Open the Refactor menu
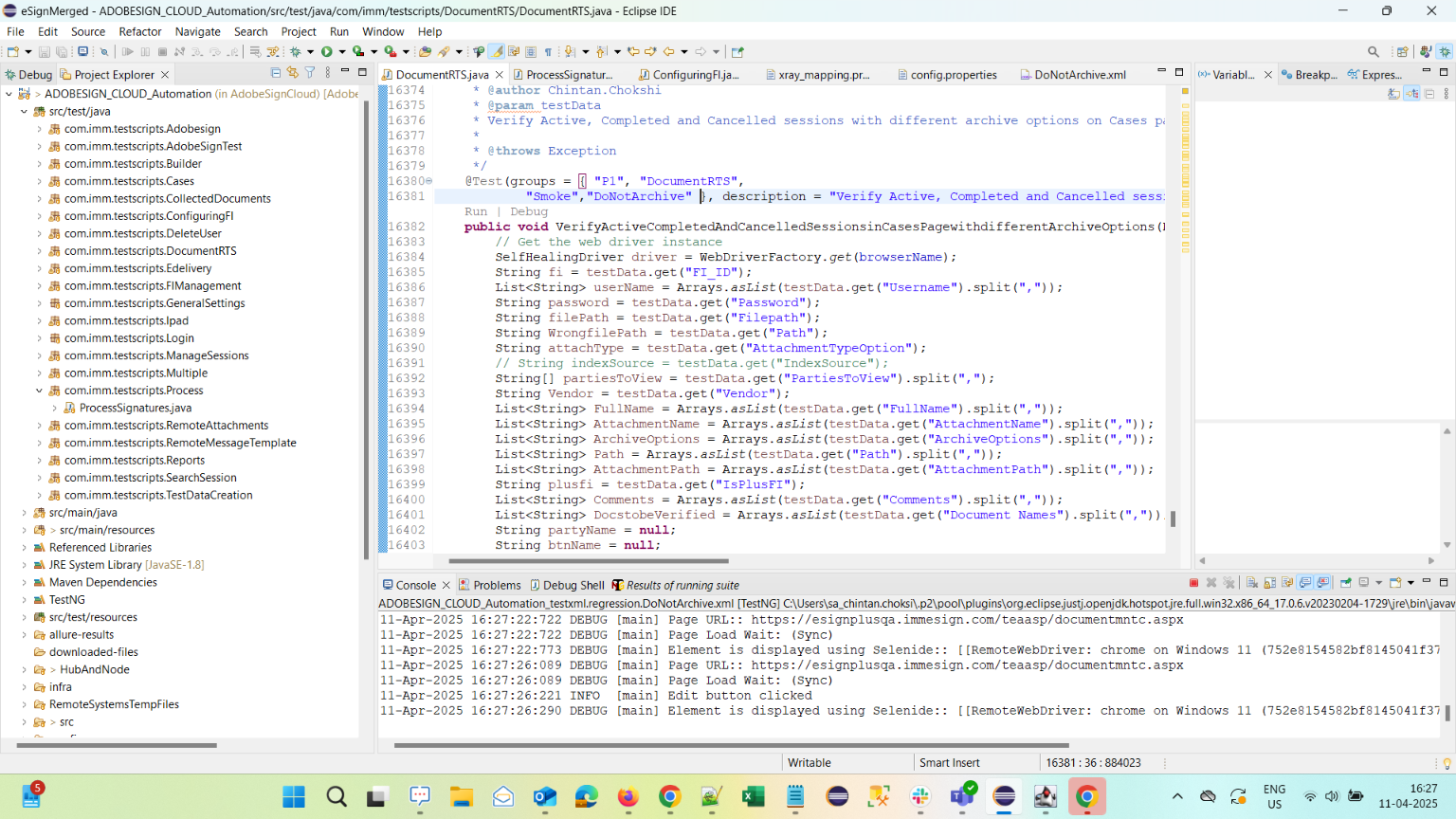The image size is (1456, 819). click(x=139, y=31)
